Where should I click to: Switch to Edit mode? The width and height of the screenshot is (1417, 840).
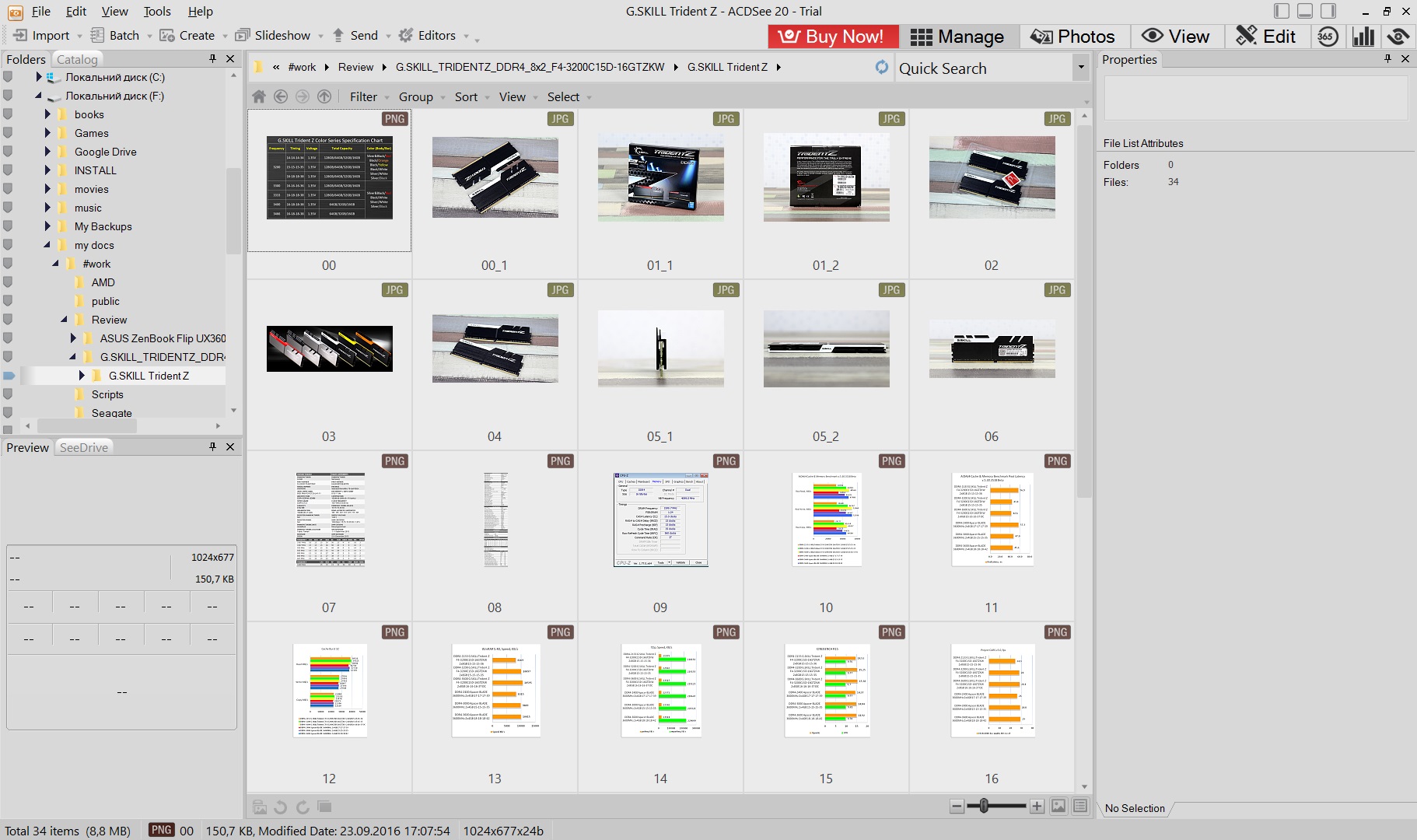(x=1266, y=37)
